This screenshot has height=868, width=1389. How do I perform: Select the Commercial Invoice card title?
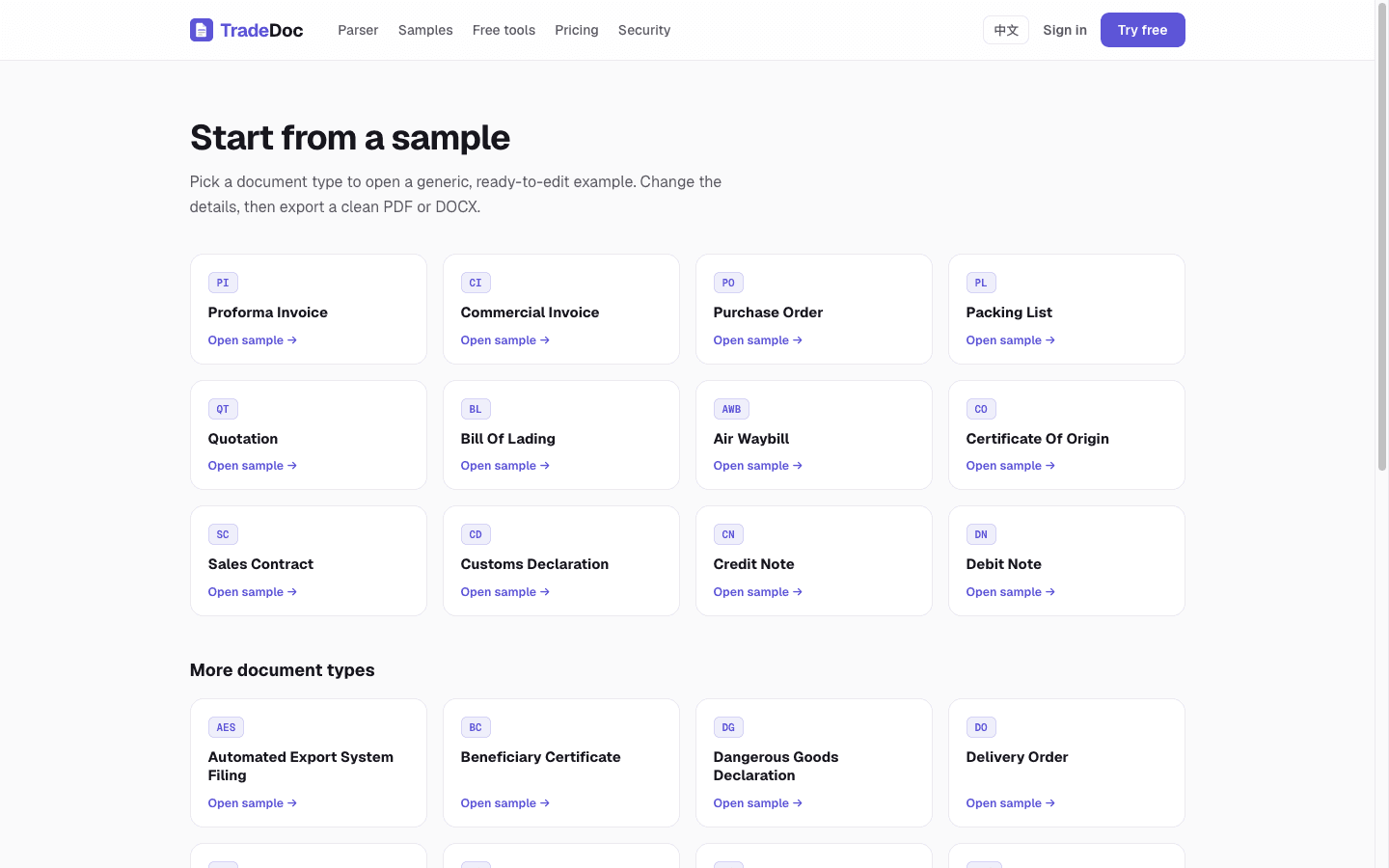pyautogui.click(x=531, y=312)
